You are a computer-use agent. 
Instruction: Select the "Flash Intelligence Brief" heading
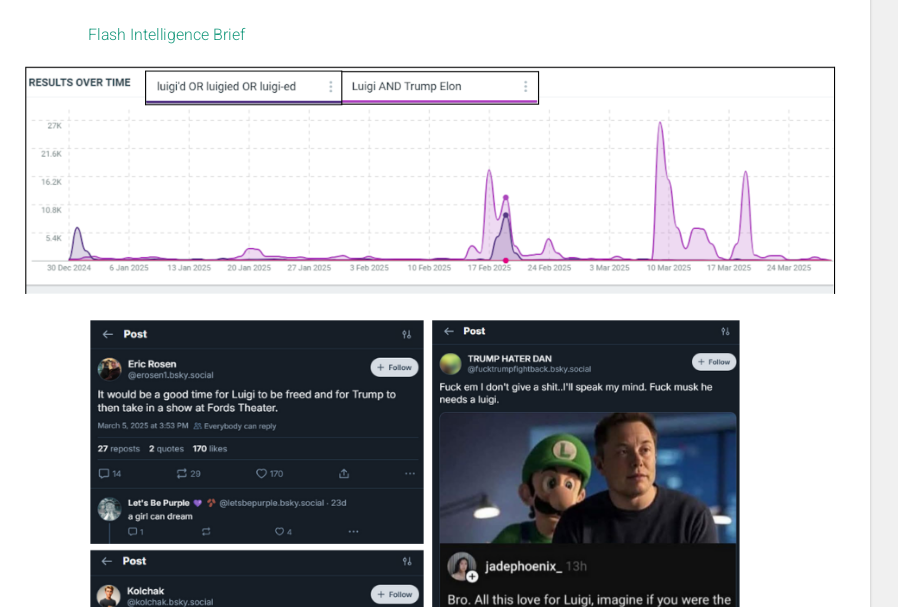[x=167, y=35]
